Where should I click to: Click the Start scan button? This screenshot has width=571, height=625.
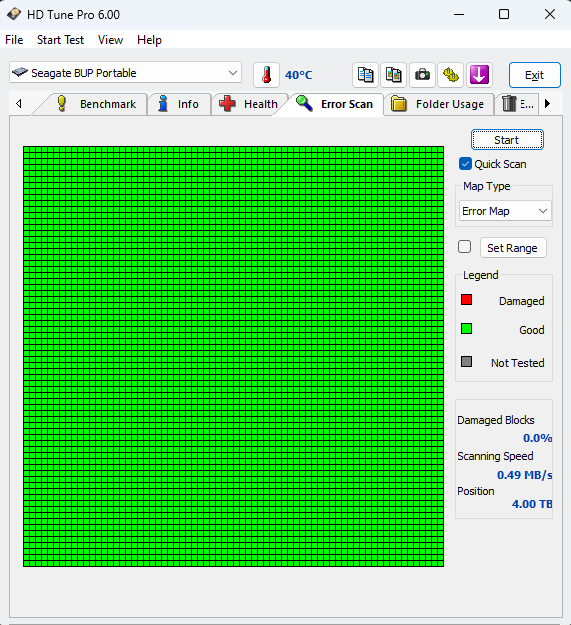click(507, 140)
